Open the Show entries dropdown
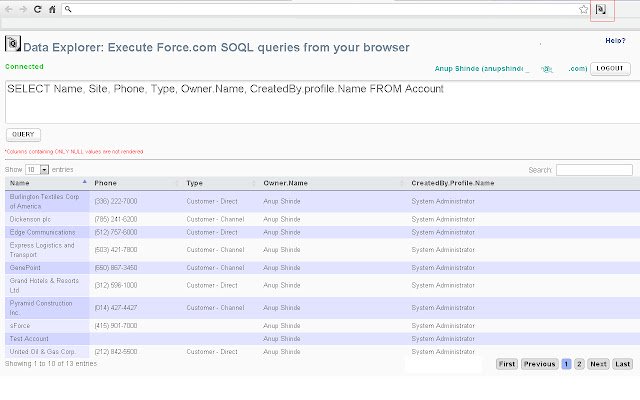640x400 pixels. pyautogui.click(x=37, y=169)
